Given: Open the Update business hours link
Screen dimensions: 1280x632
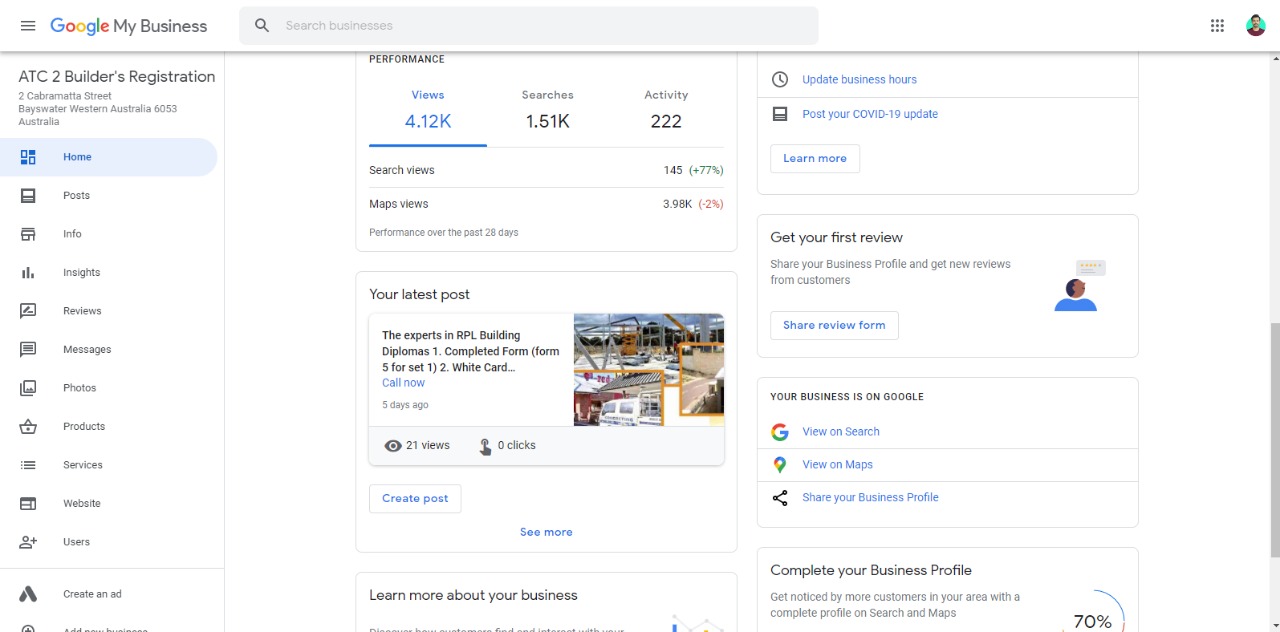Looking at the screenshot, I should click(x=859, y=80).
